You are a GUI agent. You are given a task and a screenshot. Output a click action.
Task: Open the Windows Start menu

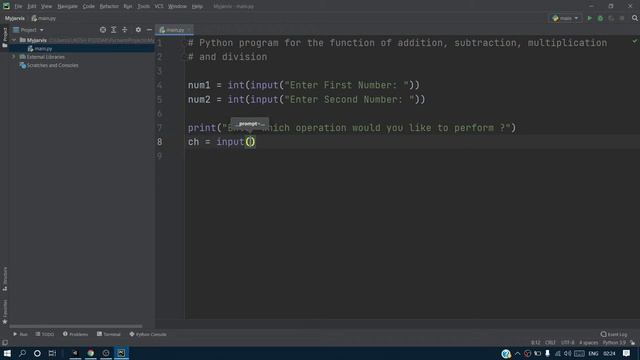(x=7, y=353)
